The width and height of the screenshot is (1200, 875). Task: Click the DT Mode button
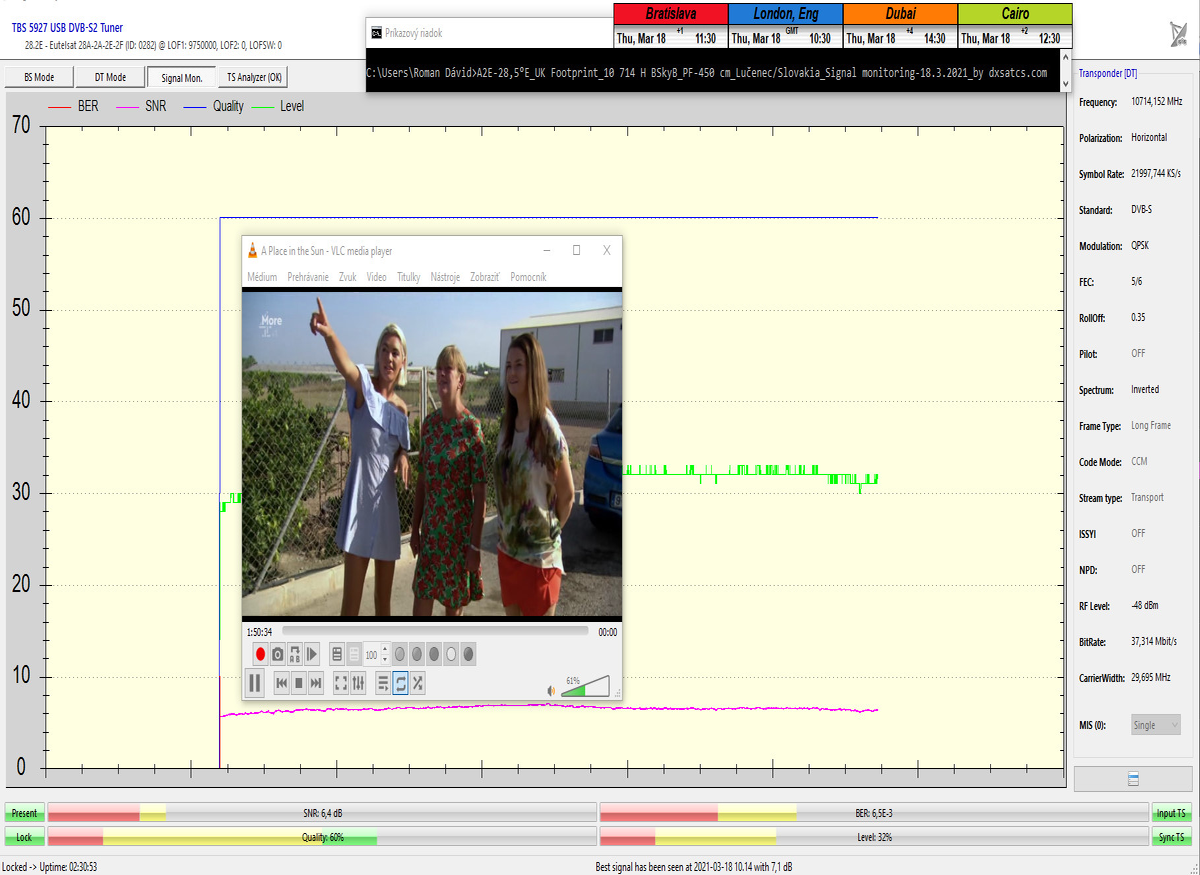pos(110,77)
